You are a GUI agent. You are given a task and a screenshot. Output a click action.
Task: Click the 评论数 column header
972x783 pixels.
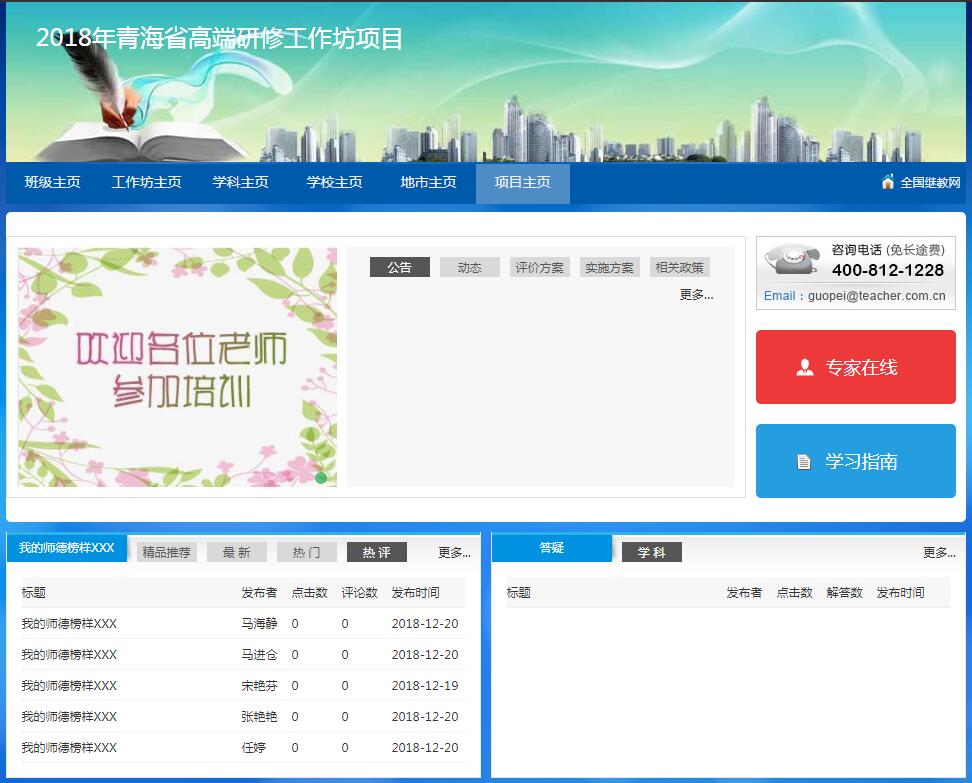click(360, 593)
